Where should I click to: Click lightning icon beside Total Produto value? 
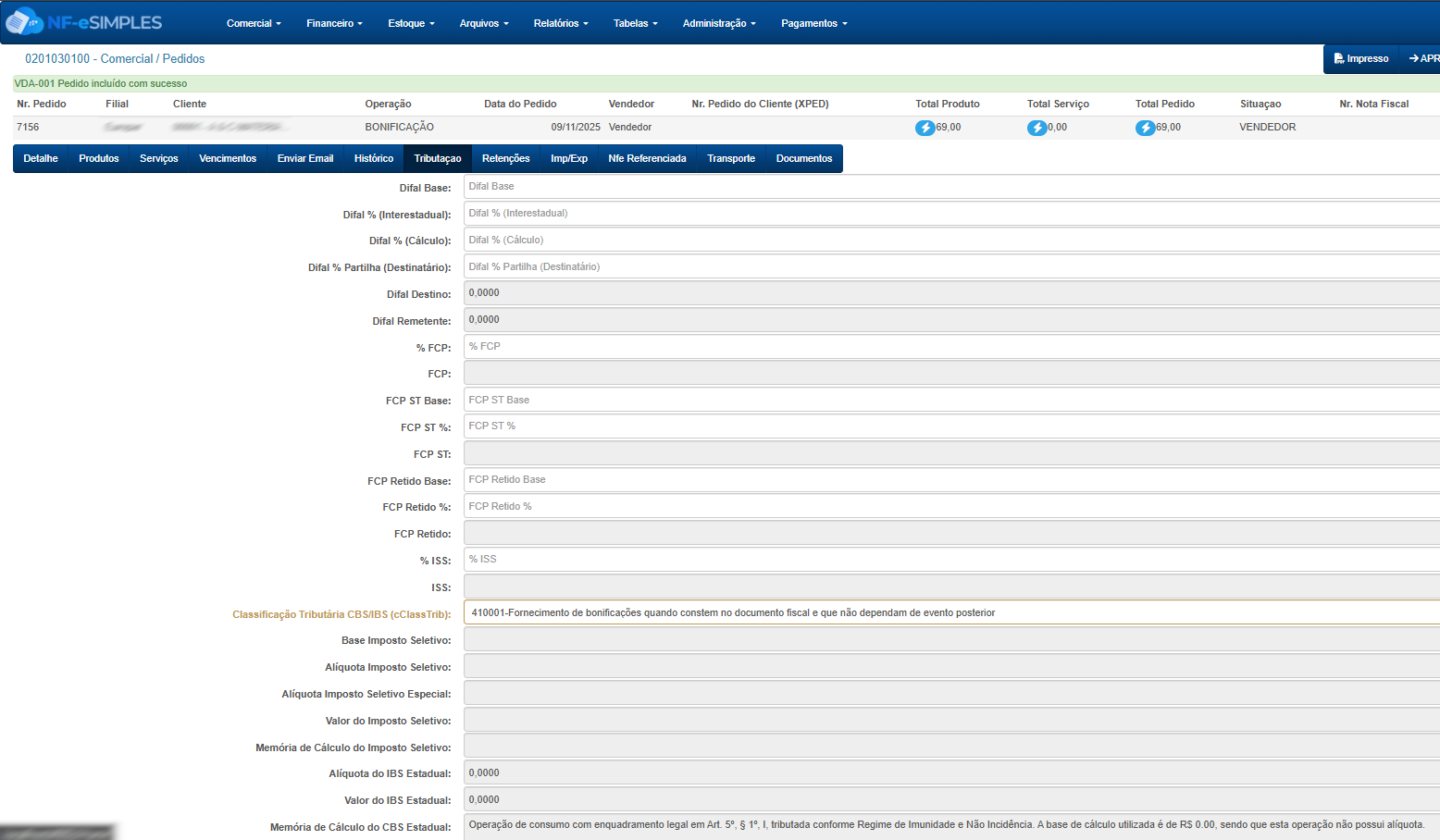point(925,128)
